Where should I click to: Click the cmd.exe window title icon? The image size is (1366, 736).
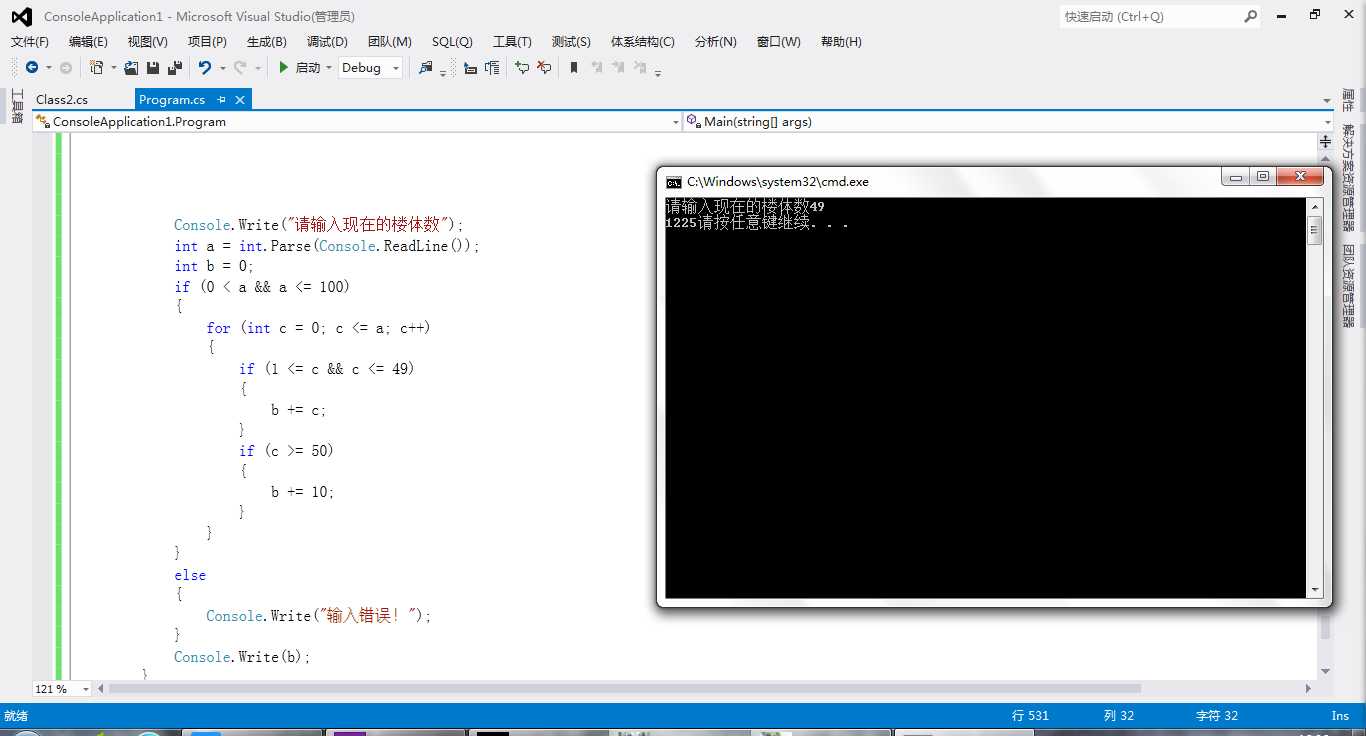click(x=674, y=182)
